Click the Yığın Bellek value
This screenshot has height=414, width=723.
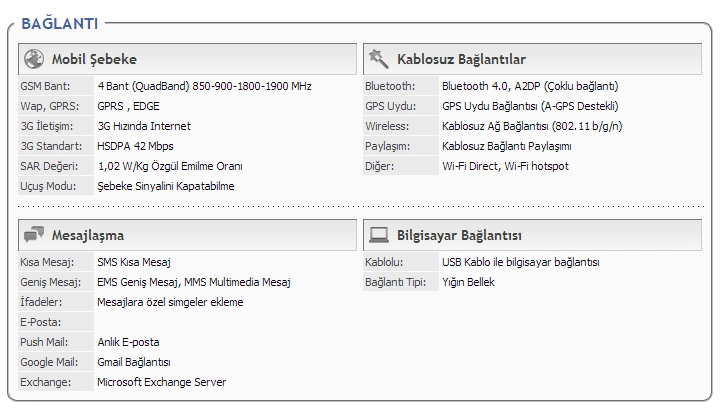pos(468,282)
